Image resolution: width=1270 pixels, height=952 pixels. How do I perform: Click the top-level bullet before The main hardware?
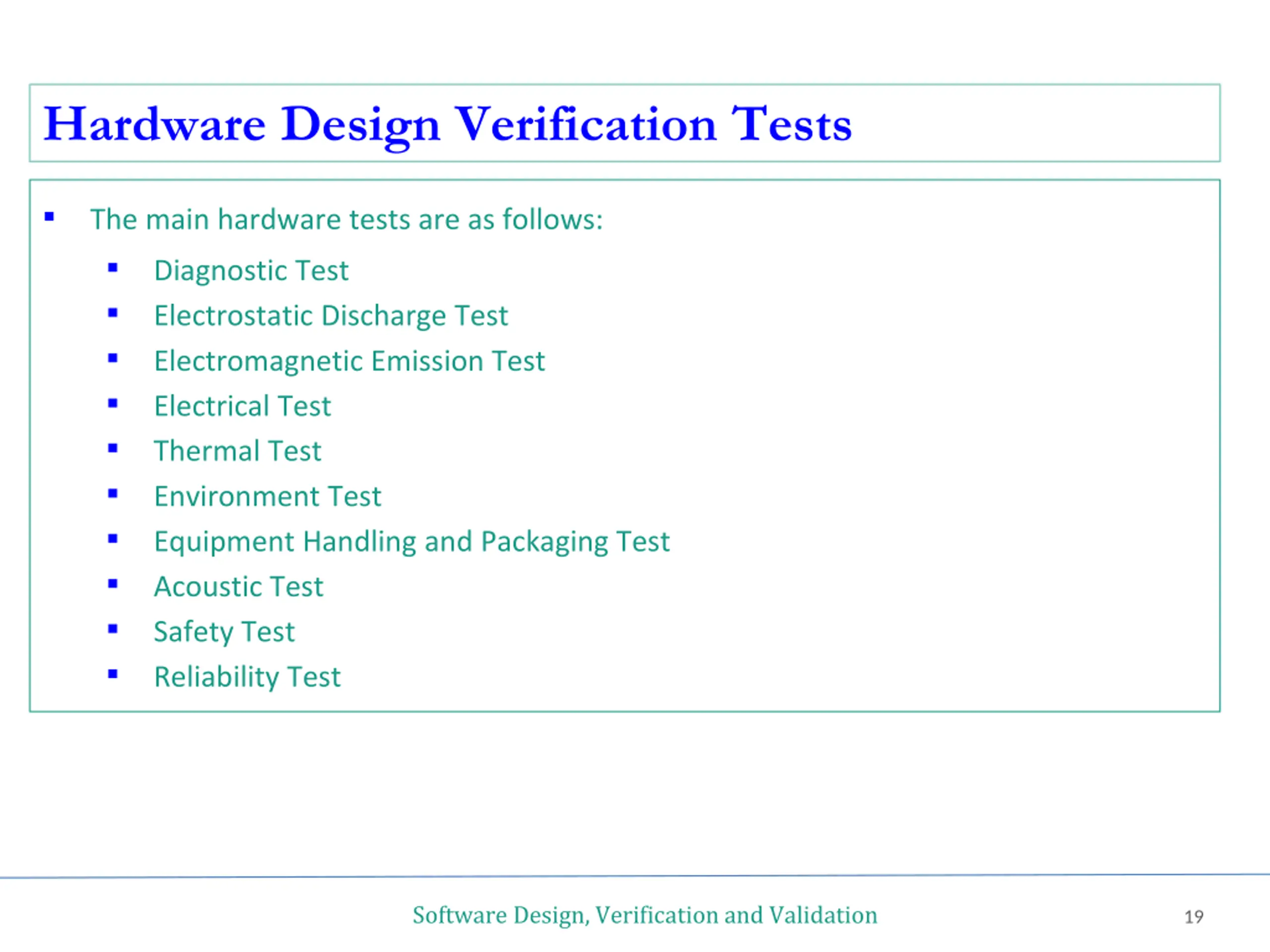coord(50,217)
